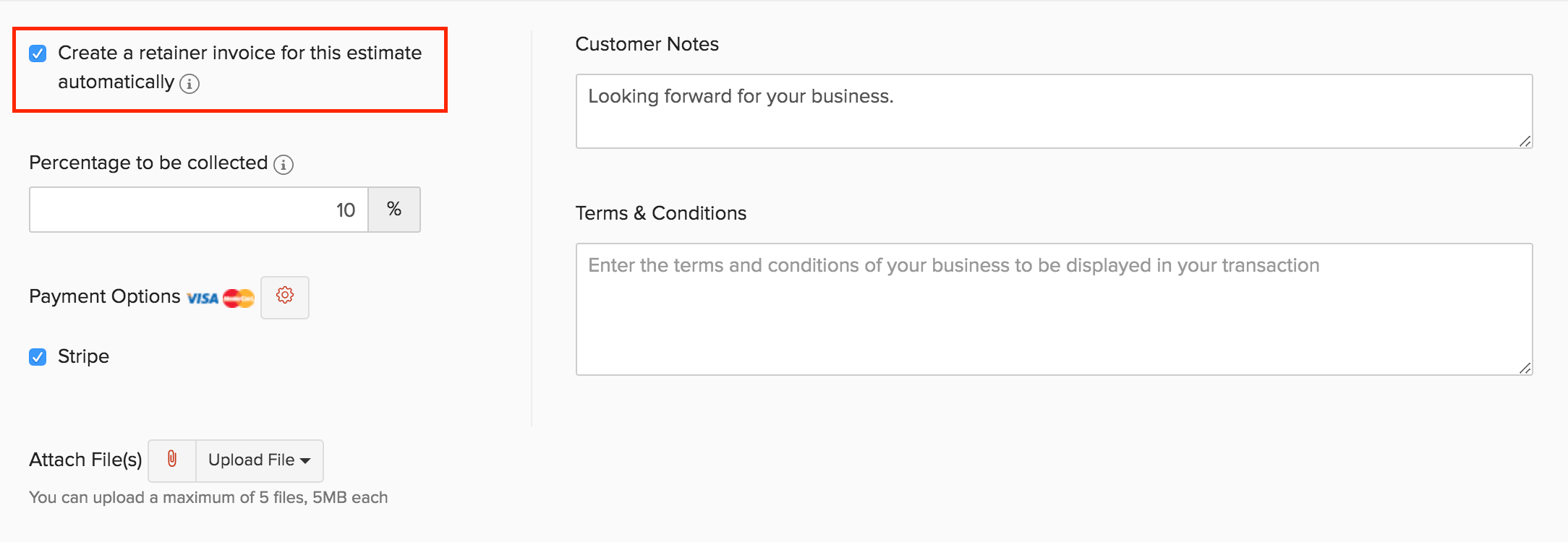Click the percentage input field showing 10
Image resolution: width=1568 pixels, height=542 pixels.
pos(199,210)
